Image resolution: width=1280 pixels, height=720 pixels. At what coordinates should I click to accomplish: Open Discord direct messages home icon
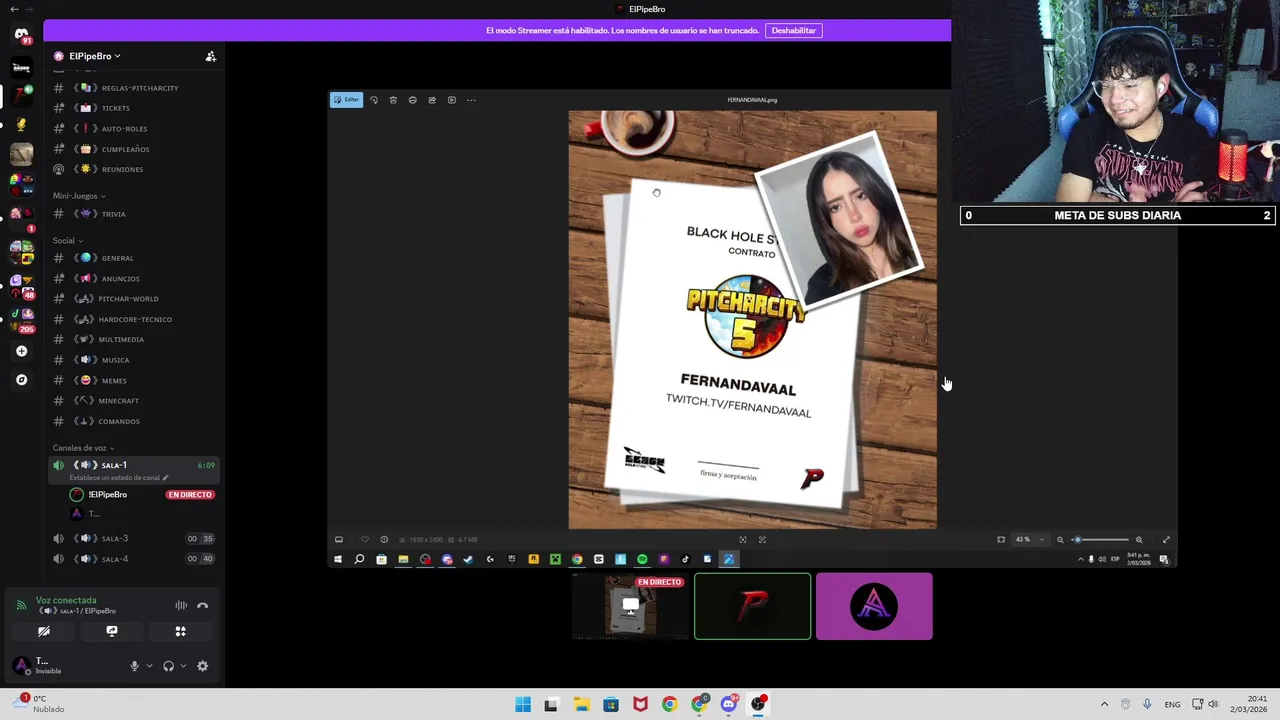(22, 36)
